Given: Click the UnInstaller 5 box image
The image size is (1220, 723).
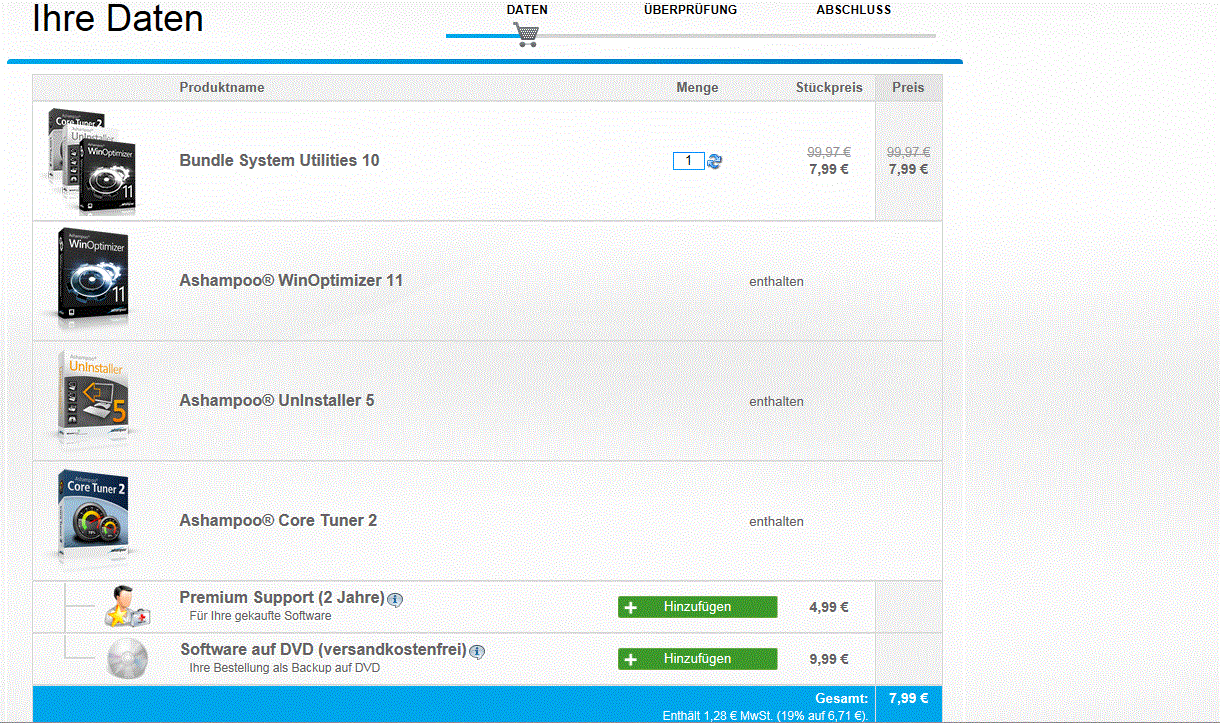Looking at the screenshot, I should [x=91, y=400].
